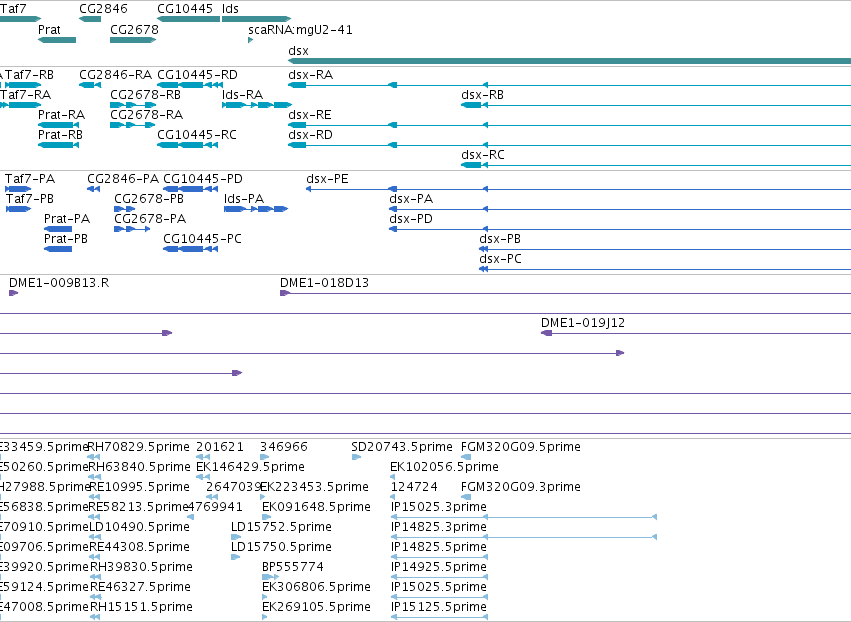Select the CG2678 gene label
This screenshot has height=622, width=851.
point(134,30)
